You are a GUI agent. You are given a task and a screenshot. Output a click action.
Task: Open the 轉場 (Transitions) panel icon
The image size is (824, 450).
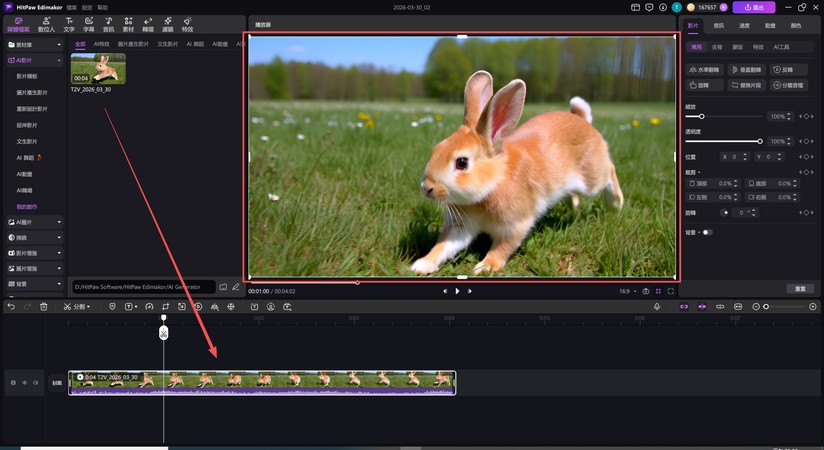point(148,23)
